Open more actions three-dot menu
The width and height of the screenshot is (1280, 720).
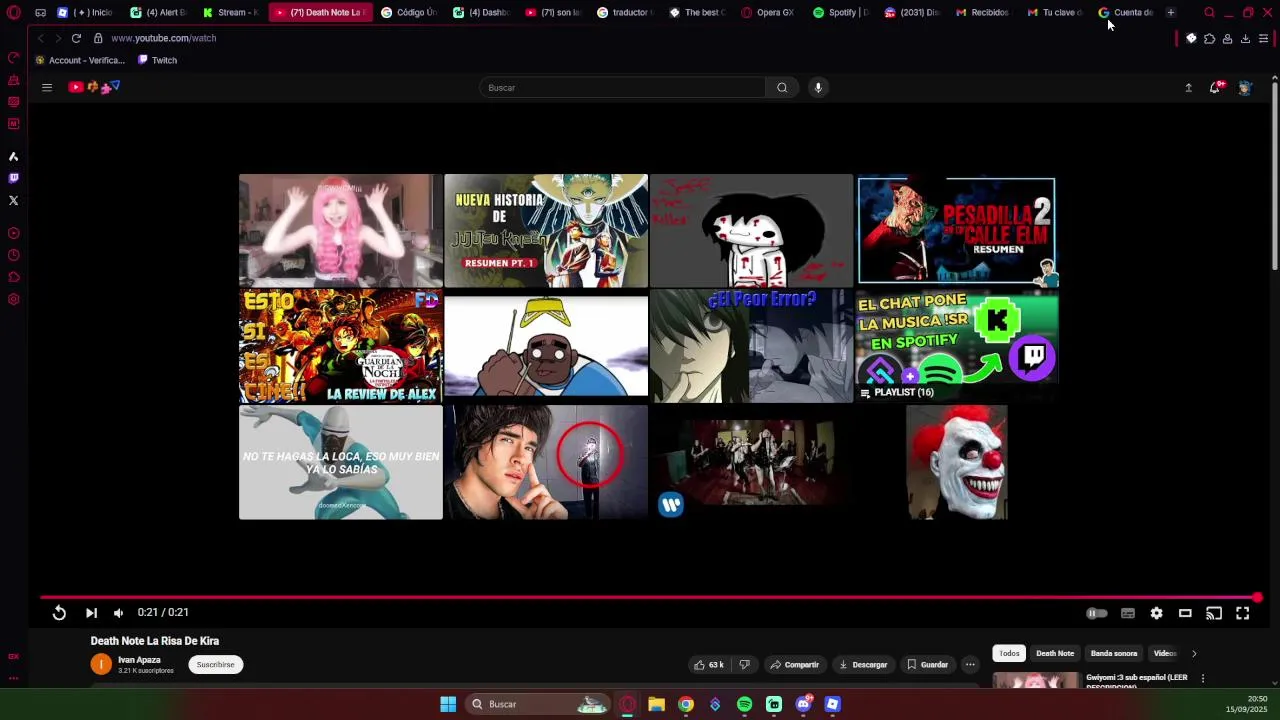tap(970, 665)
